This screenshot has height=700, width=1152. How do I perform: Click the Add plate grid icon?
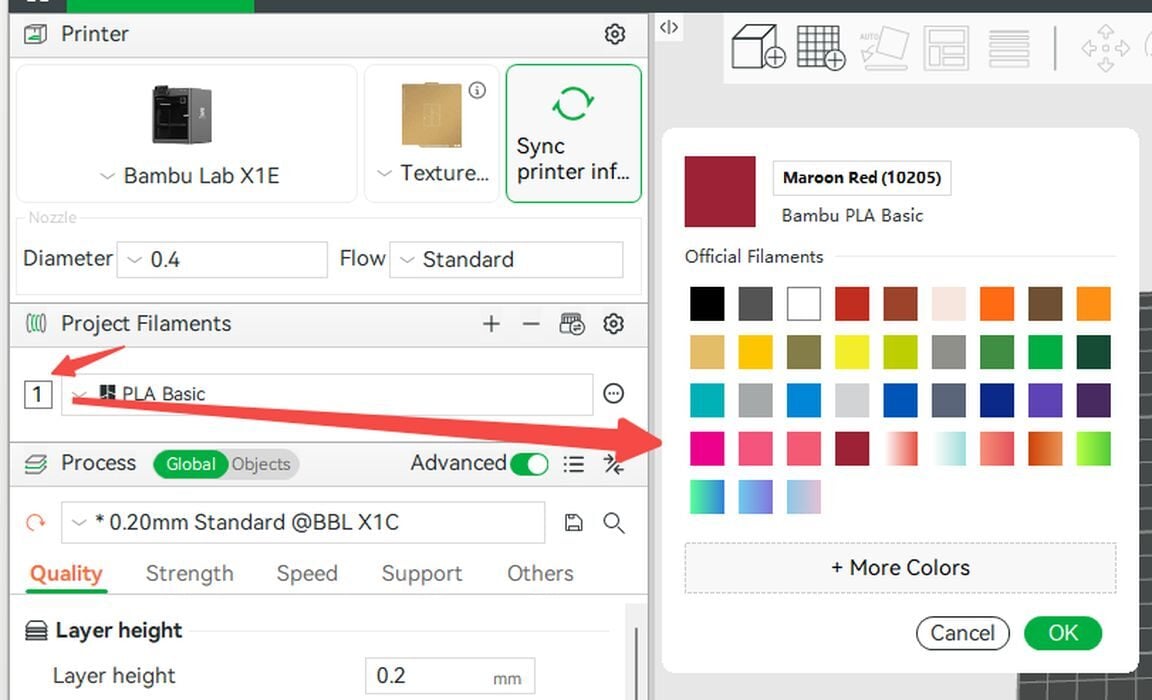point(821,47)
